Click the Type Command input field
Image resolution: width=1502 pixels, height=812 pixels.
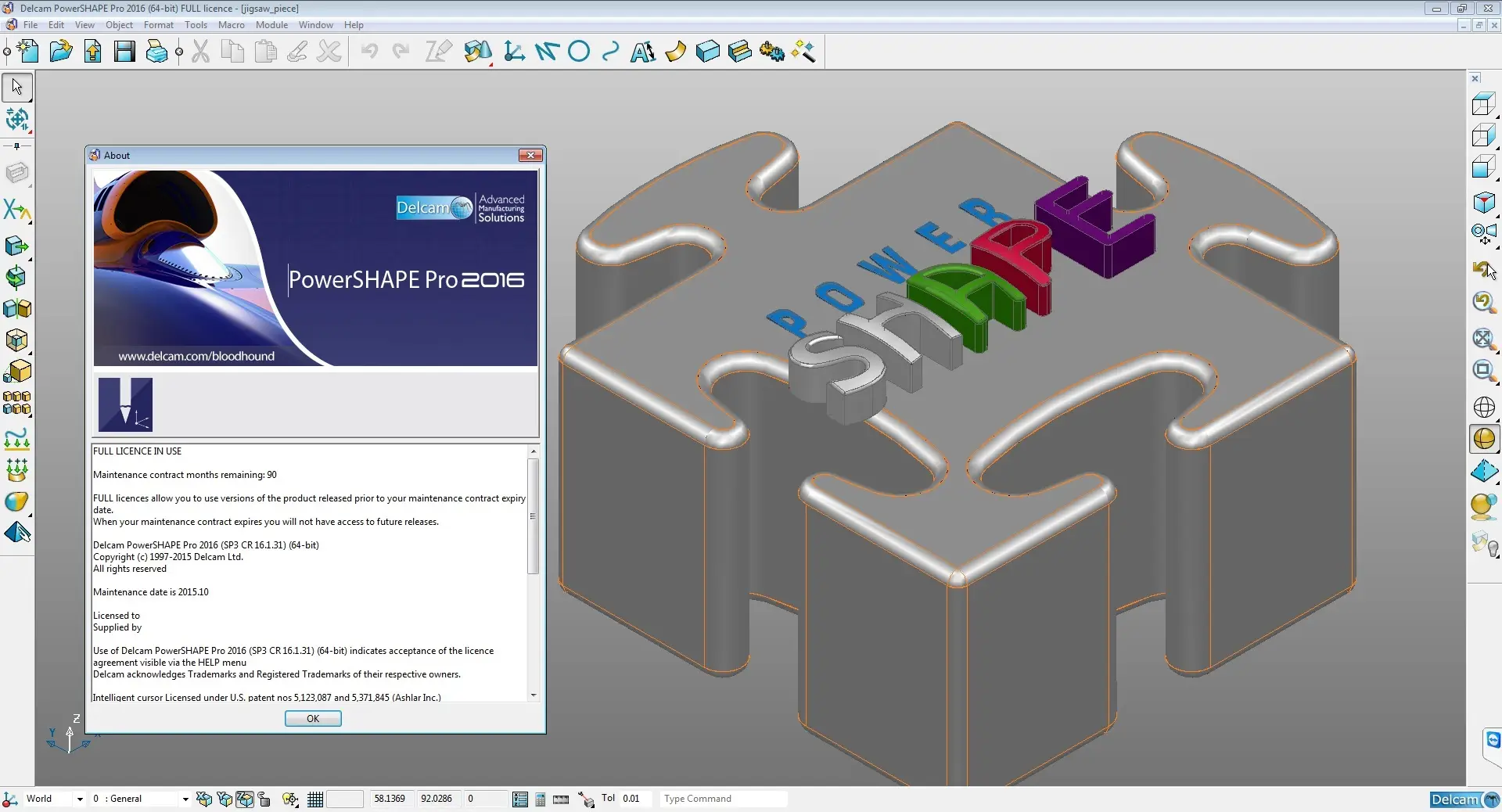(723, 799)
